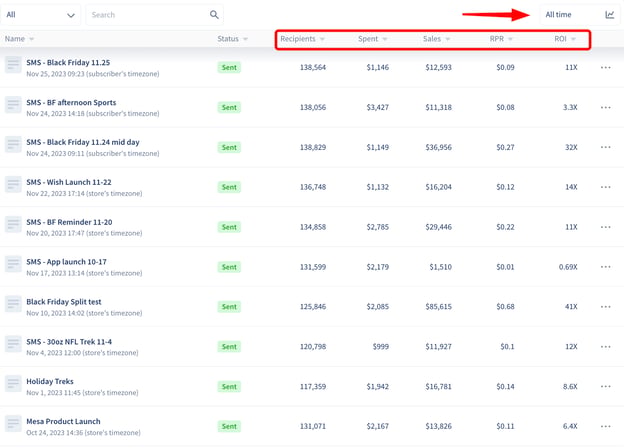Open the chart view icon beside All time
The width and height of the screenshot is (624, 448).
(610, 15)
